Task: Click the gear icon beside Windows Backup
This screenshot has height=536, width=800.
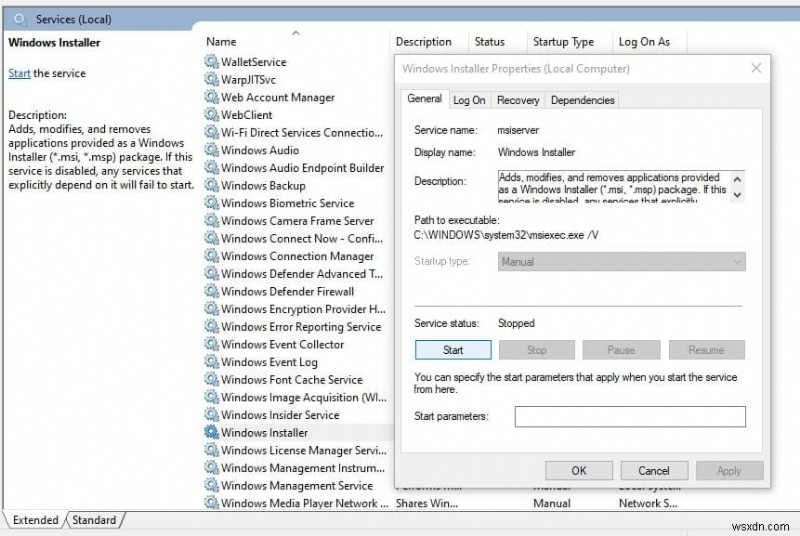Action: pos(211,185)
